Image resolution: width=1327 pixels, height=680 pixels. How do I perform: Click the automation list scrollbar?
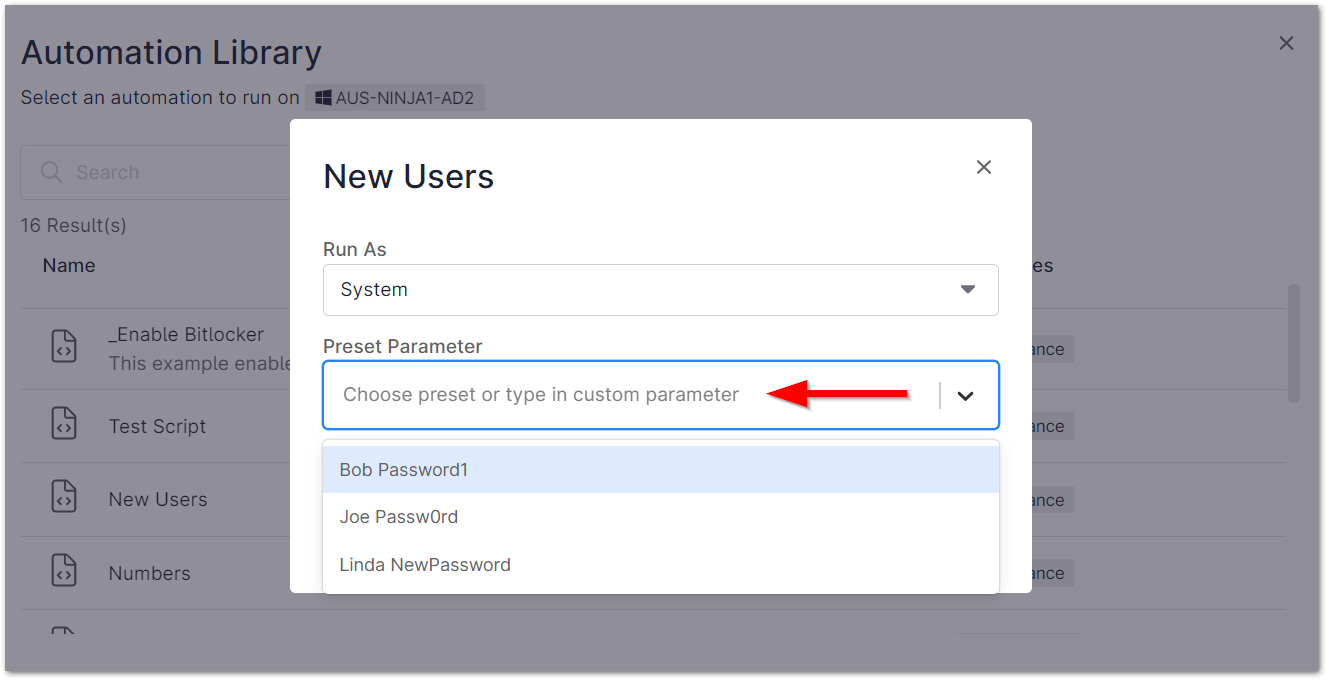pos(1293,343)
